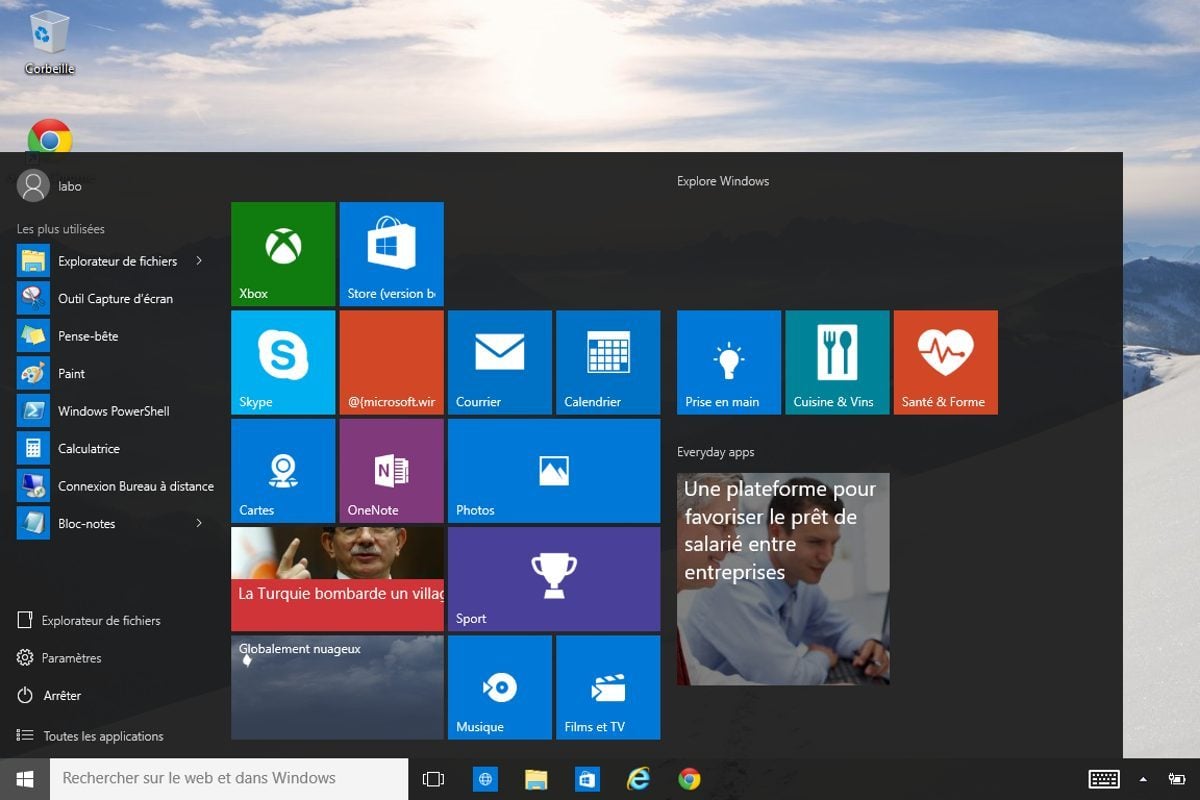Select the Corbeille desktop icon
1200x800 pixels.
click(50, 43)
